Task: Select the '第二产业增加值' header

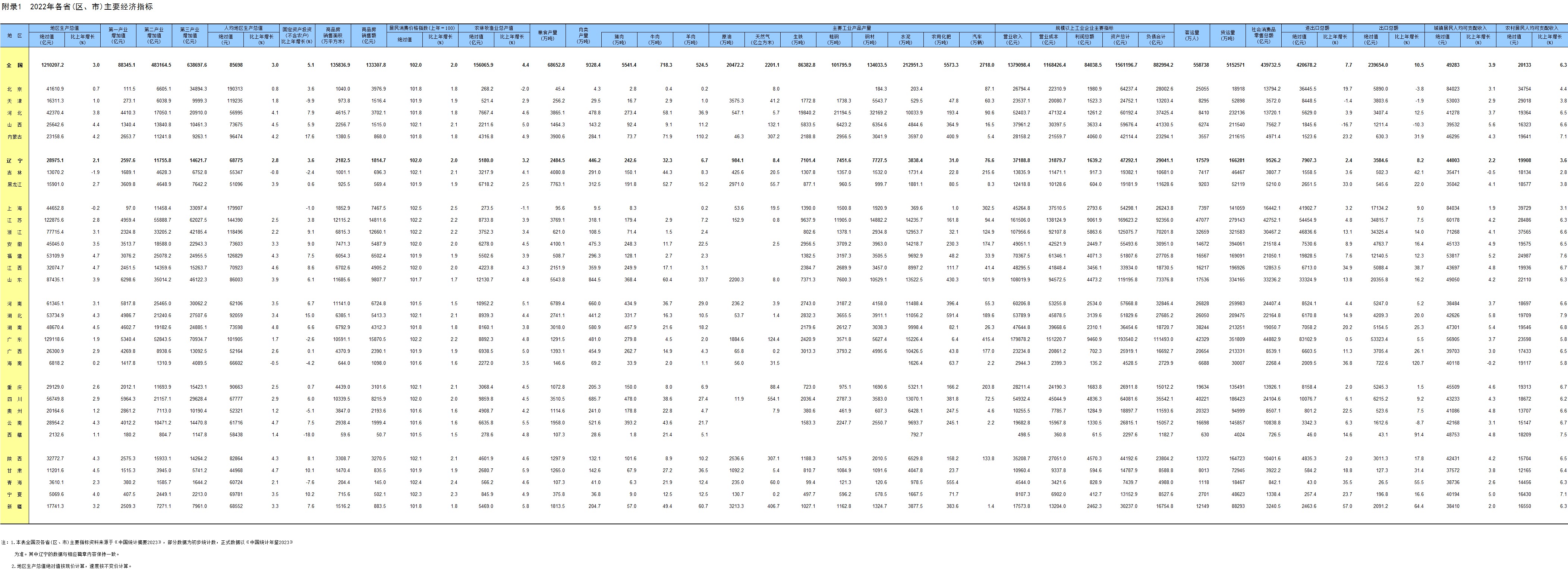Action: pyautogui.click(x=154, y=36)
